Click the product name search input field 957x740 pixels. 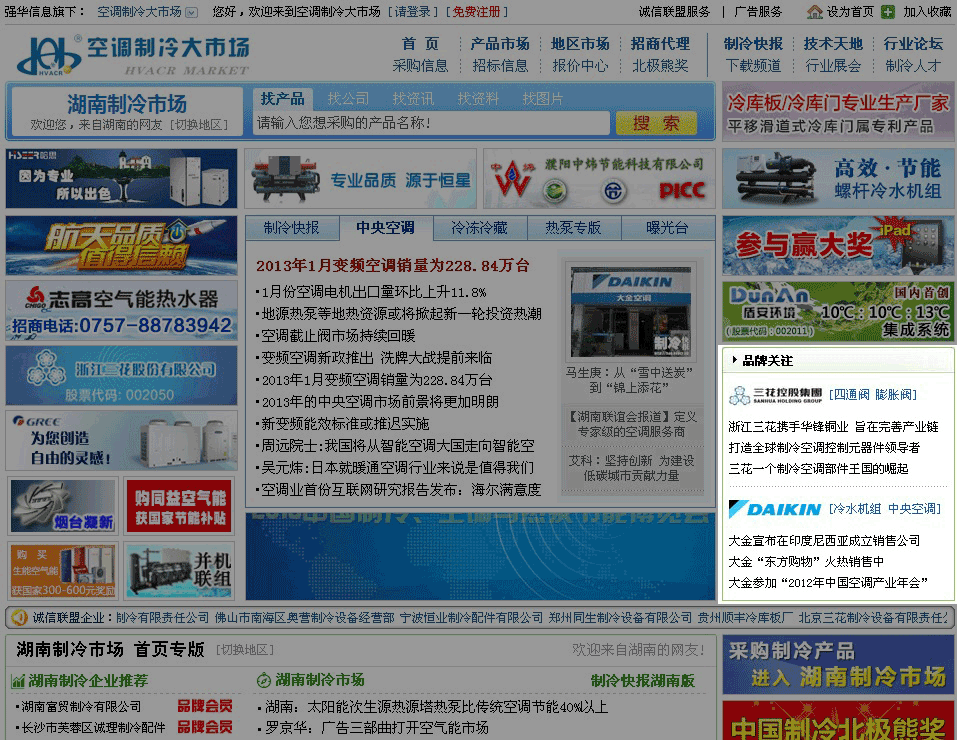click(432, 123)
